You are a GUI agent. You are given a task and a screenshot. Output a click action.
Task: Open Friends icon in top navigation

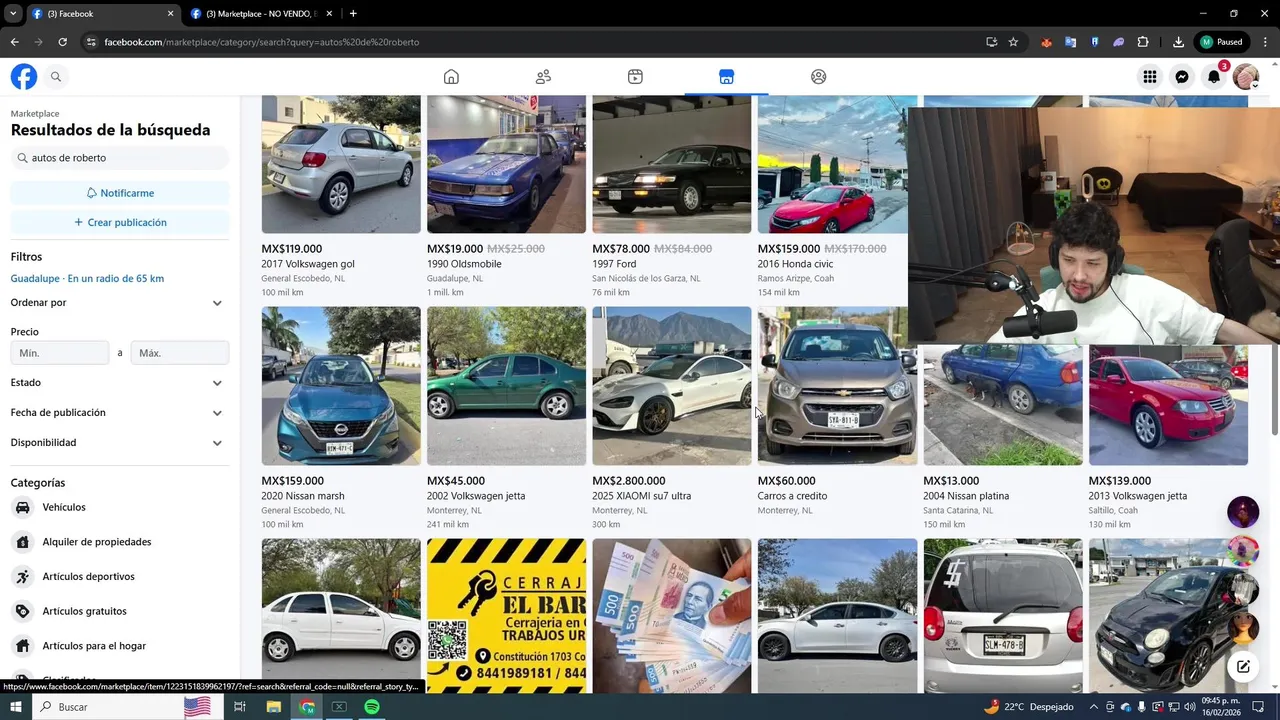[543, 77]
